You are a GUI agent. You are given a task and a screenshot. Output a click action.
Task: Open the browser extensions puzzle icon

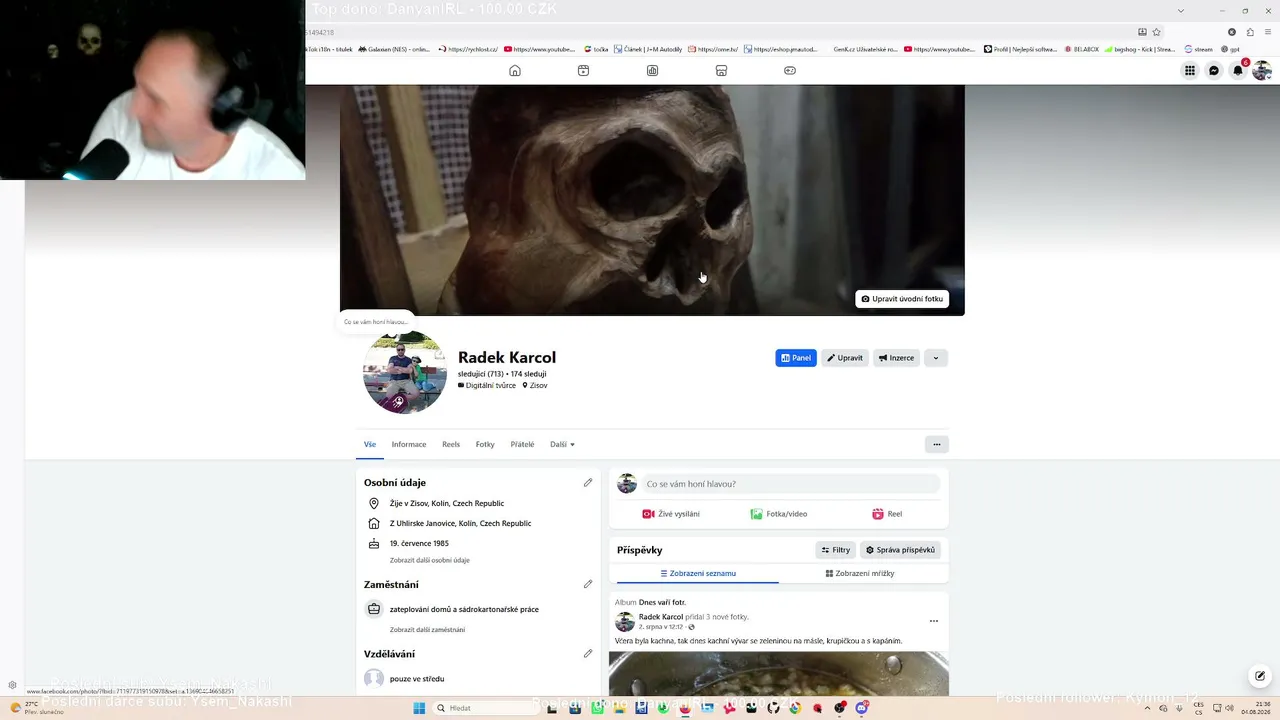point(1250,32)
